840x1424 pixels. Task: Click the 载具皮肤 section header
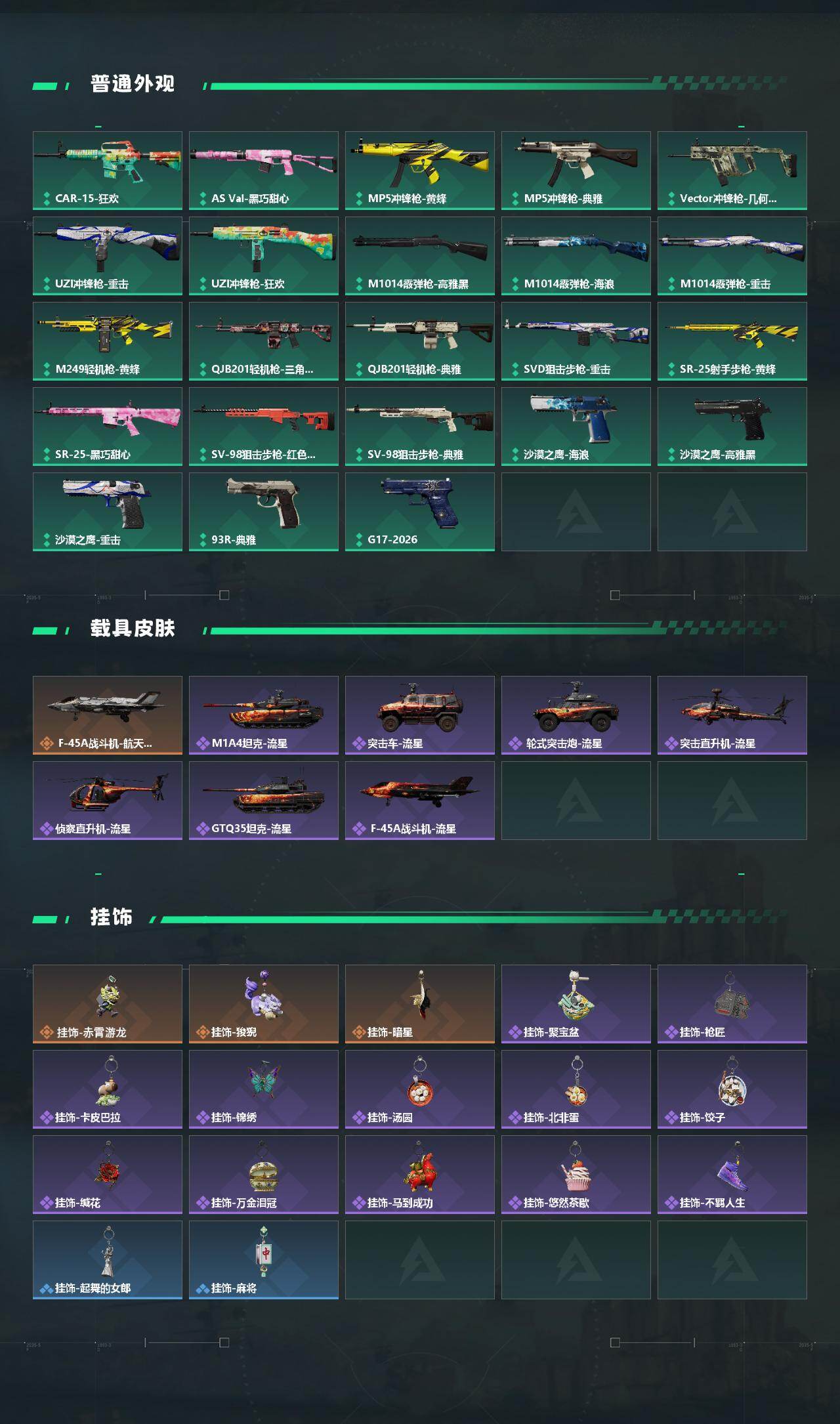(133, 629)
